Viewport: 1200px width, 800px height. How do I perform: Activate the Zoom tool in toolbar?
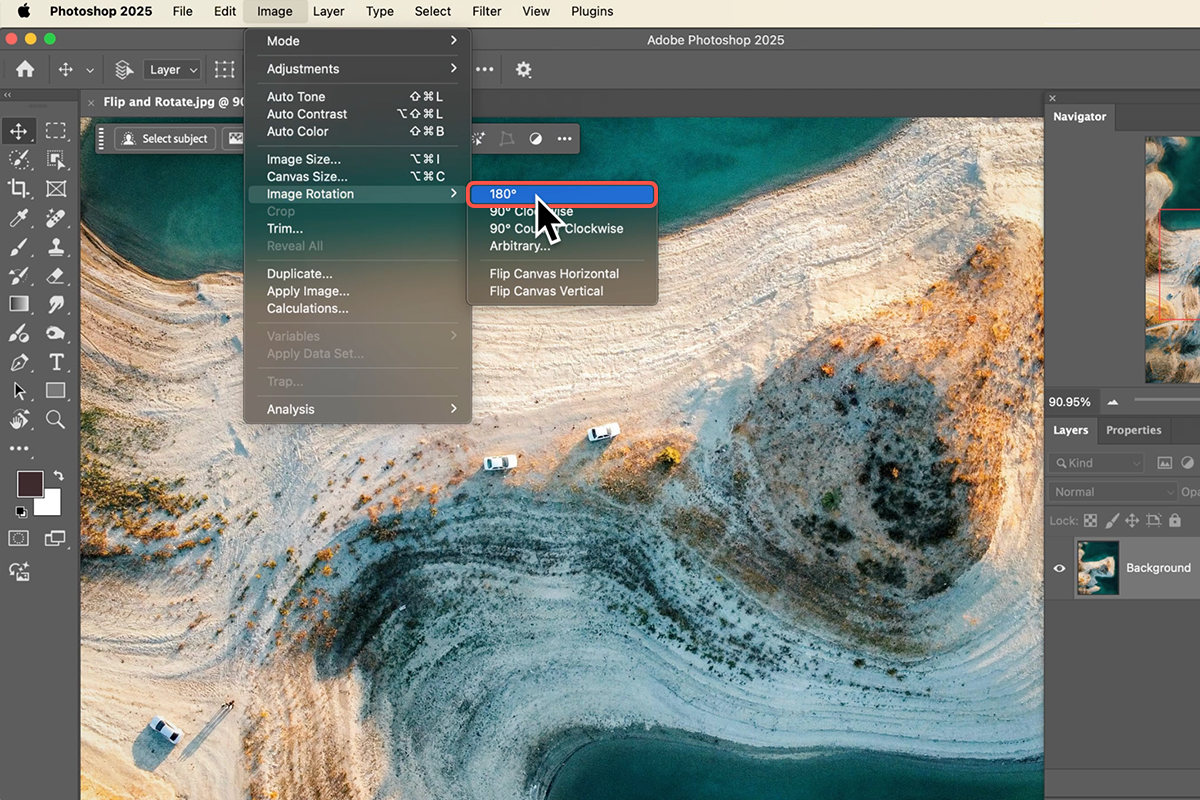[56, 420]
